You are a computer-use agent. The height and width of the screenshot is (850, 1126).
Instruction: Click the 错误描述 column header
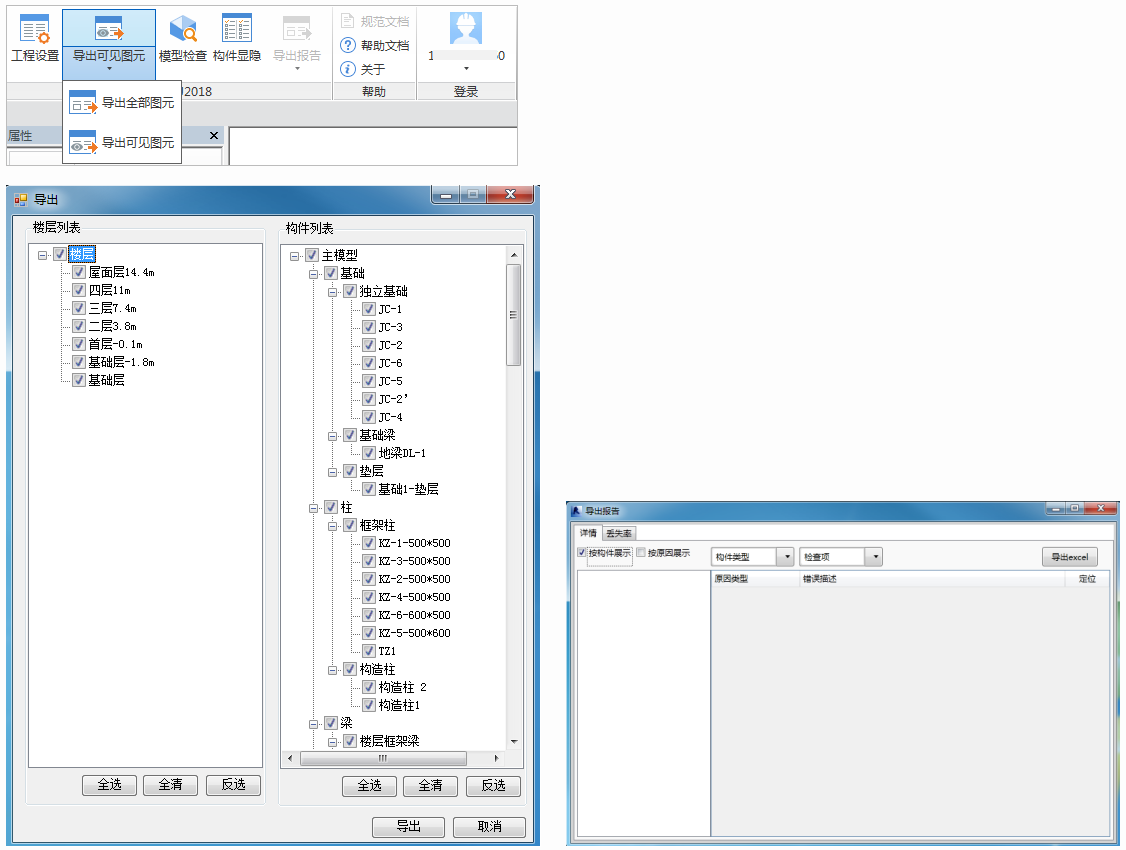932,579
